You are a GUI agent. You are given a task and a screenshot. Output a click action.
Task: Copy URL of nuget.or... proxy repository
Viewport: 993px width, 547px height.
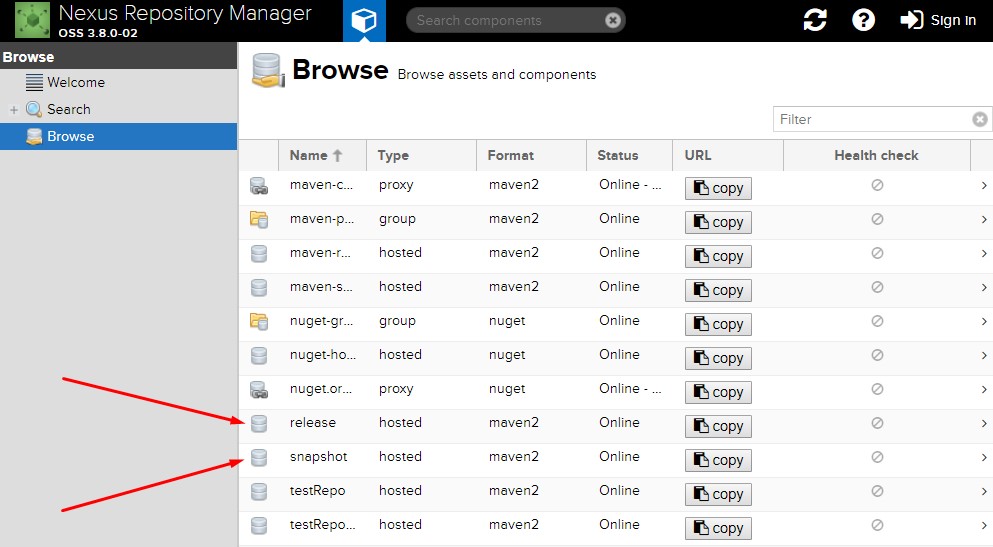point(718,393)
